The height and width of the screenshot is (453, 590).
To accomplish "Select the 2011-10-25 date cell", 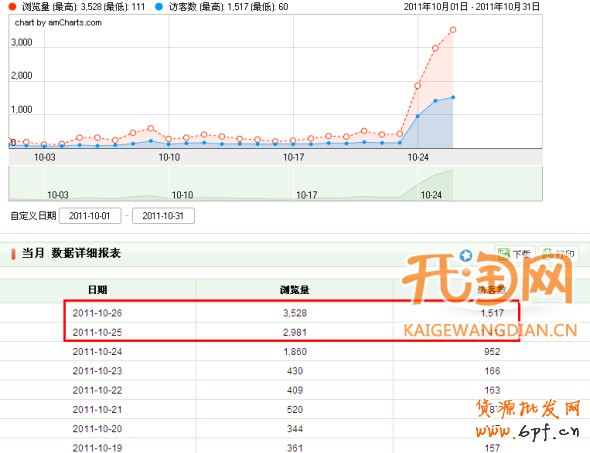I will click(97, 333).
